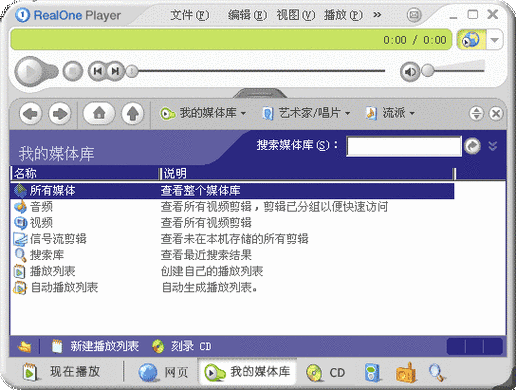Click the Forward navigation arrow

point(60,114)
